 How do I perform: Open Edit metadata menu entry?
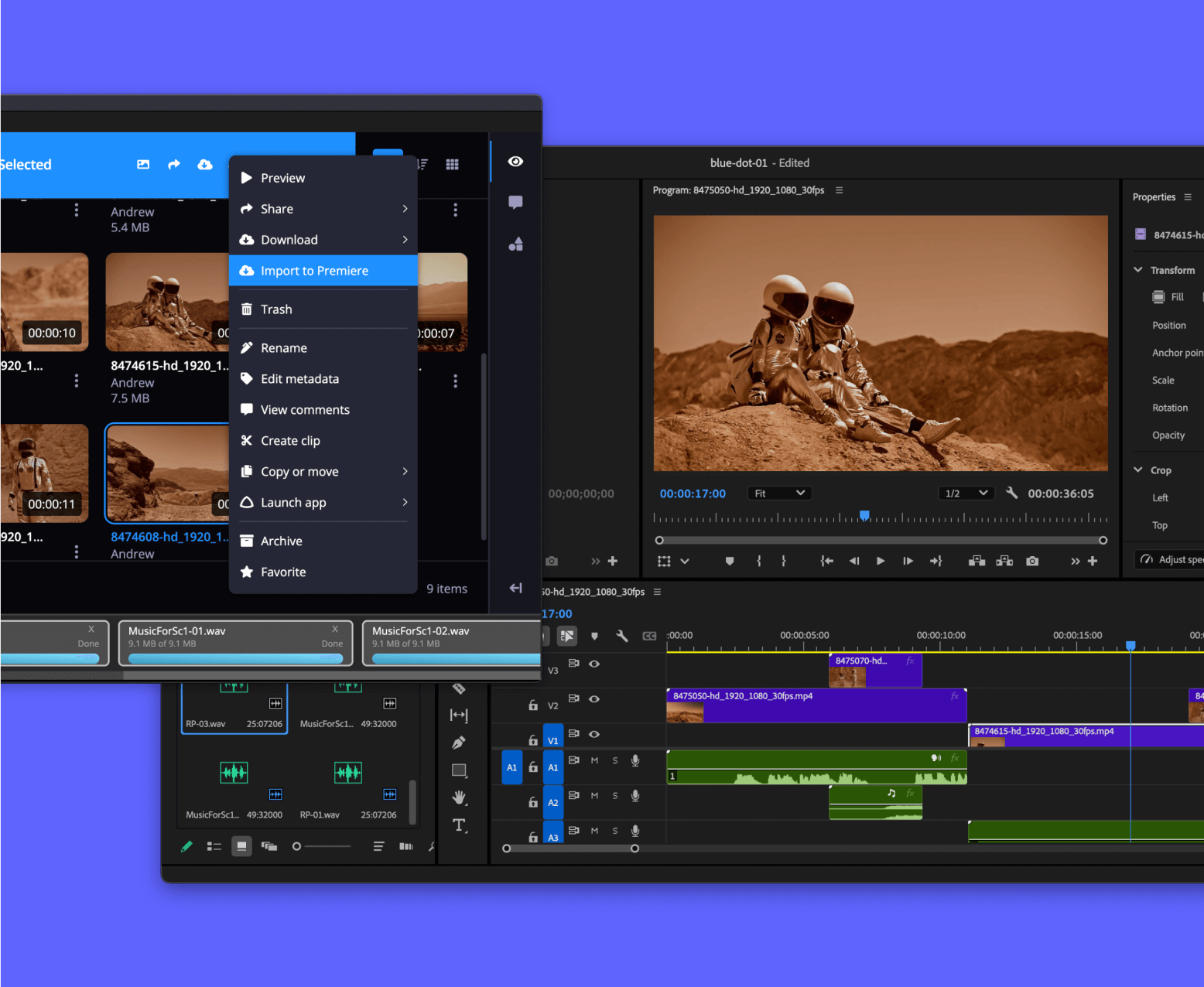(323, 379)
